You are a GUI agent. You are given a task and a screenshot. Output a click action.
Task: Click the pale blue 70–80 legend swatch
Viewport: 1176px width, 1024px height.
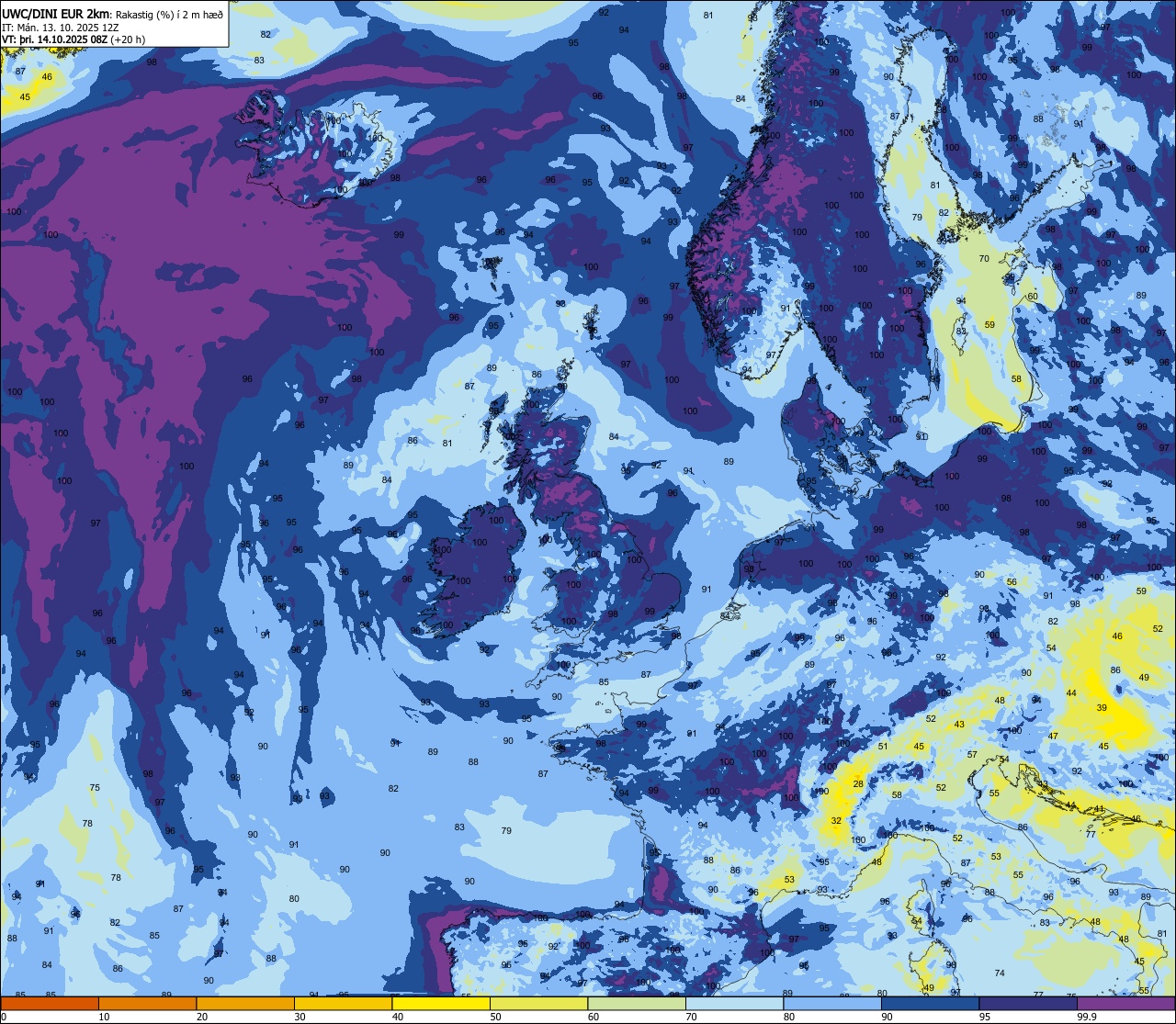click(x=734, y=1004)
